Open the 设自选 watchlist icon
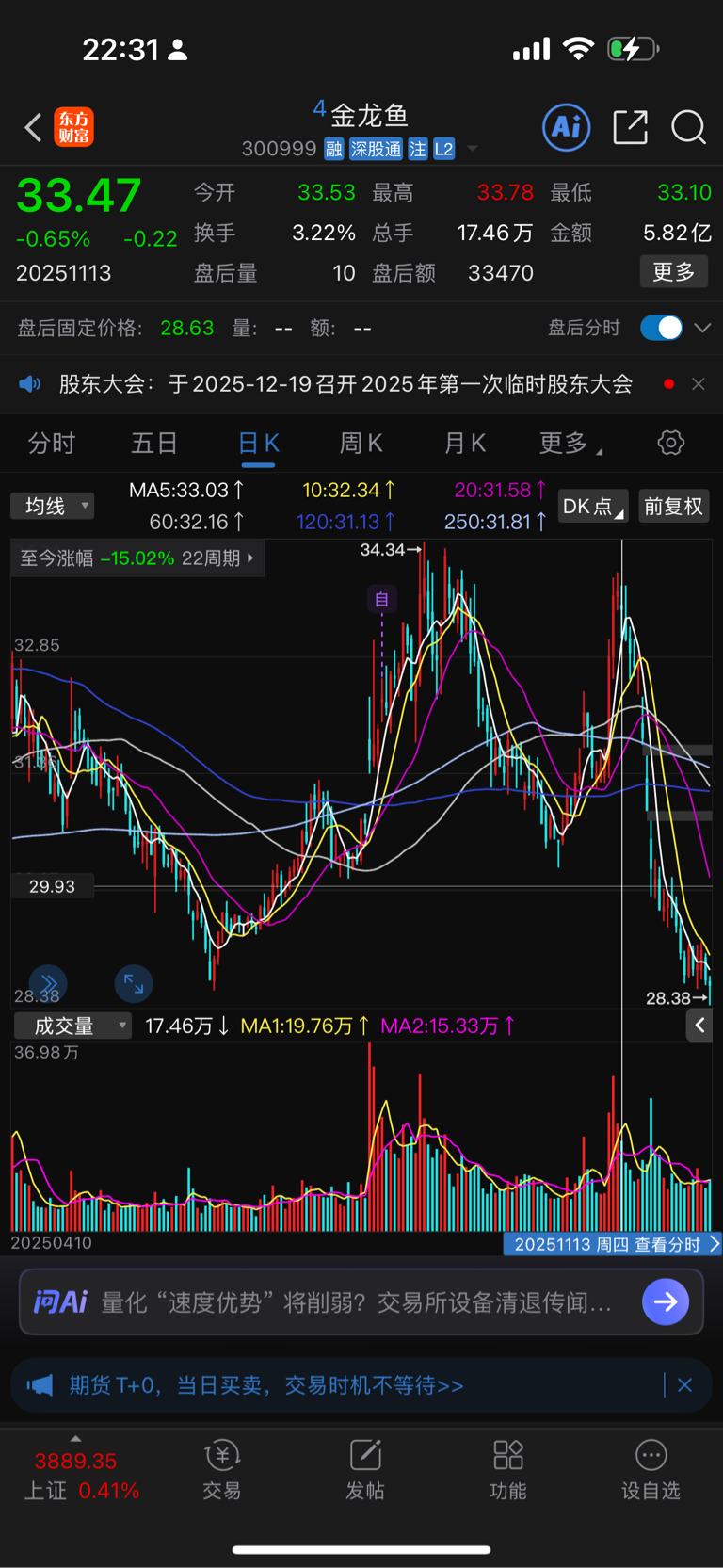This screenshot has width=723, height=1568. tap(651, 1469)
